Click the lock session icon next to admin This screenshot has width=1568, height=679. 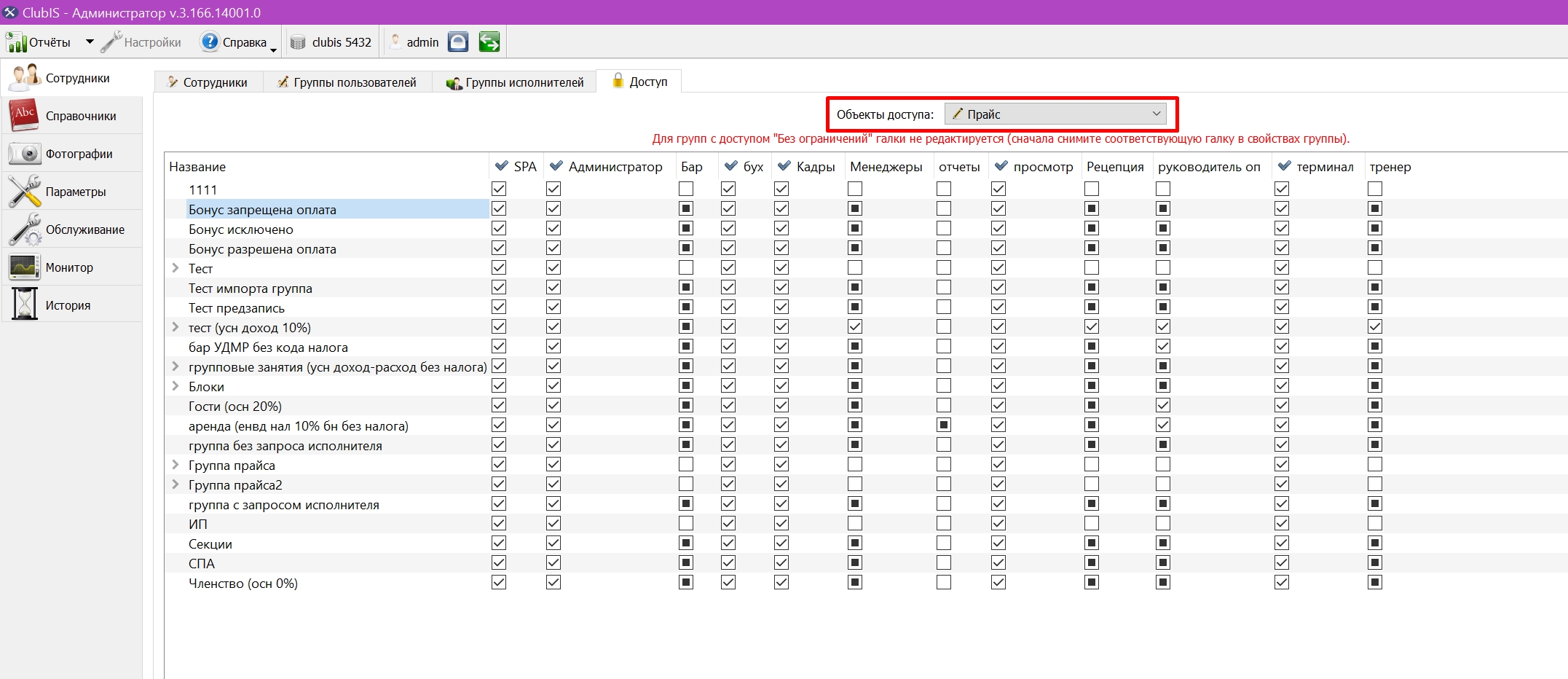(458, 42)
